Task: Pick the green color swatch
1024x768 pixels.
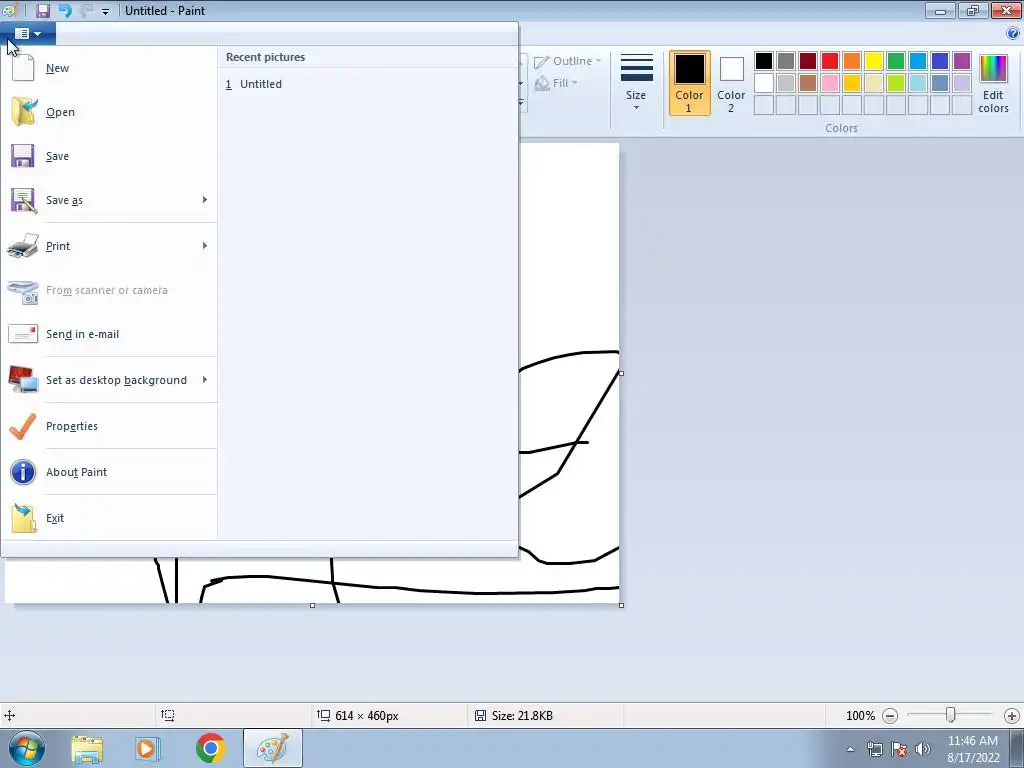Action: [x=895, y=61]
